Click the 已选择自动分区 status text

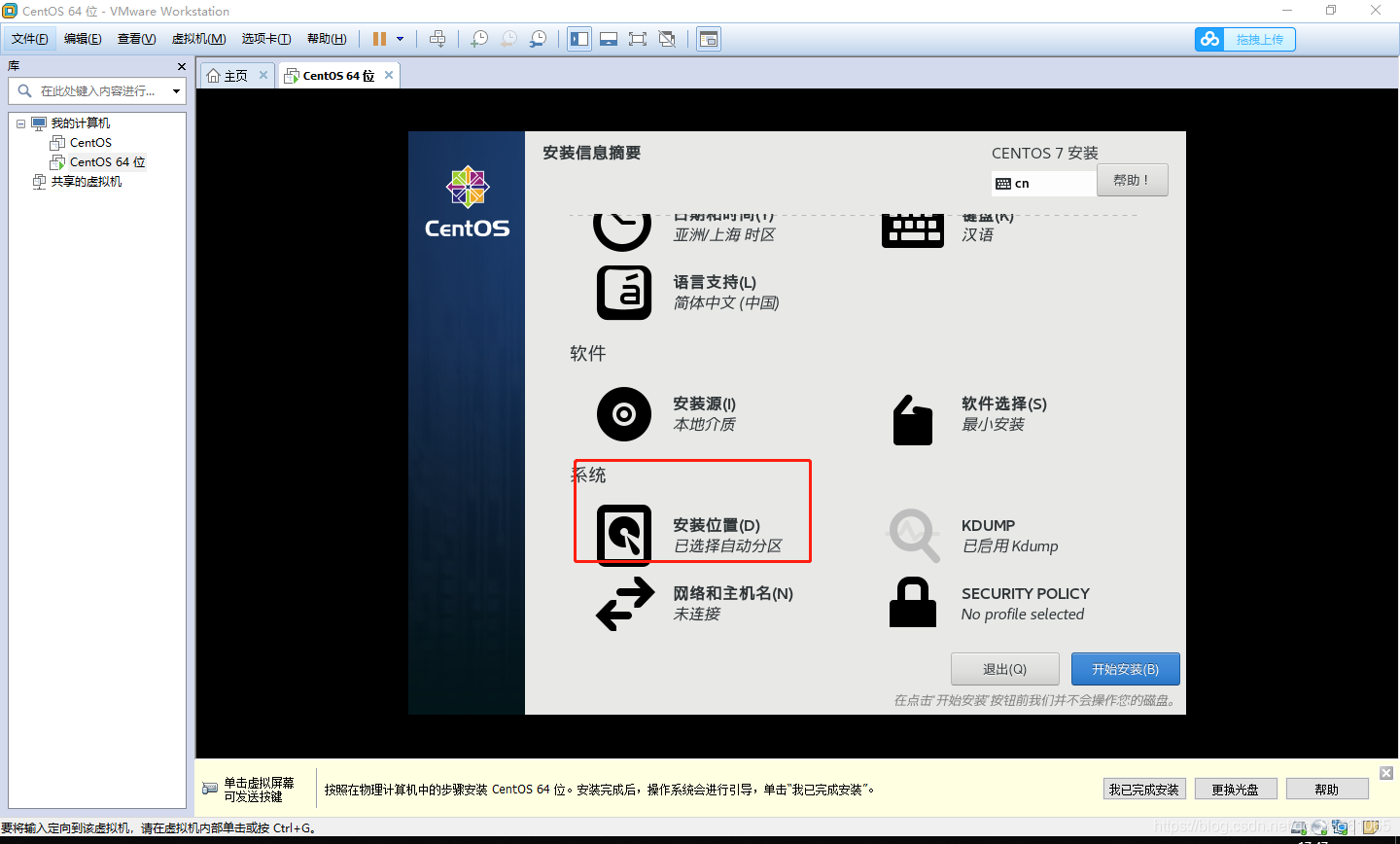coord(728,546)
